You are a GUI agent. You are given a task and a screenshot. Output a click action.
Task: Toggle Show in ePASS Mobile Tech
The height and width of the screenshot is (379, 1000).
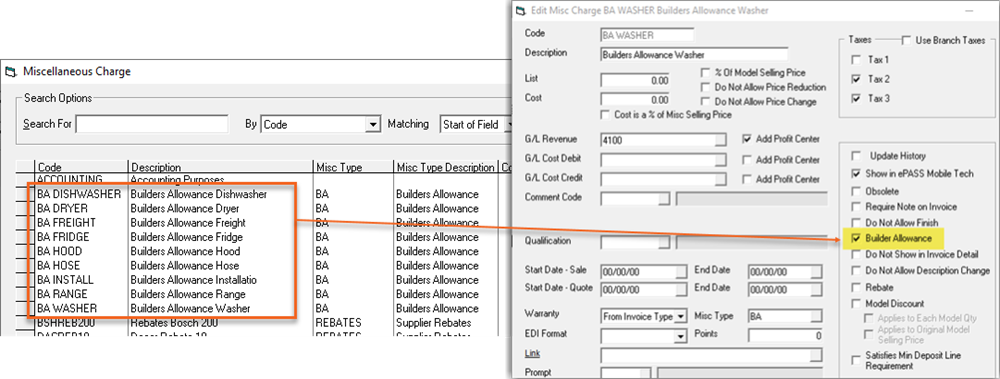click(x=856, y=174)
